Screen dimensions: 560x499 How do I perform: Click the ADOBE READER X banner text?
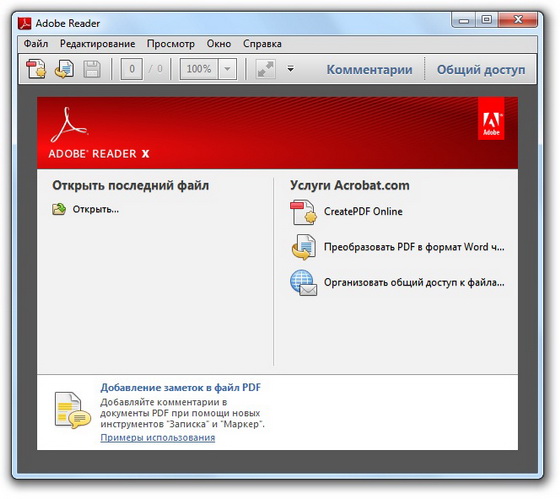tap(99, 154)
